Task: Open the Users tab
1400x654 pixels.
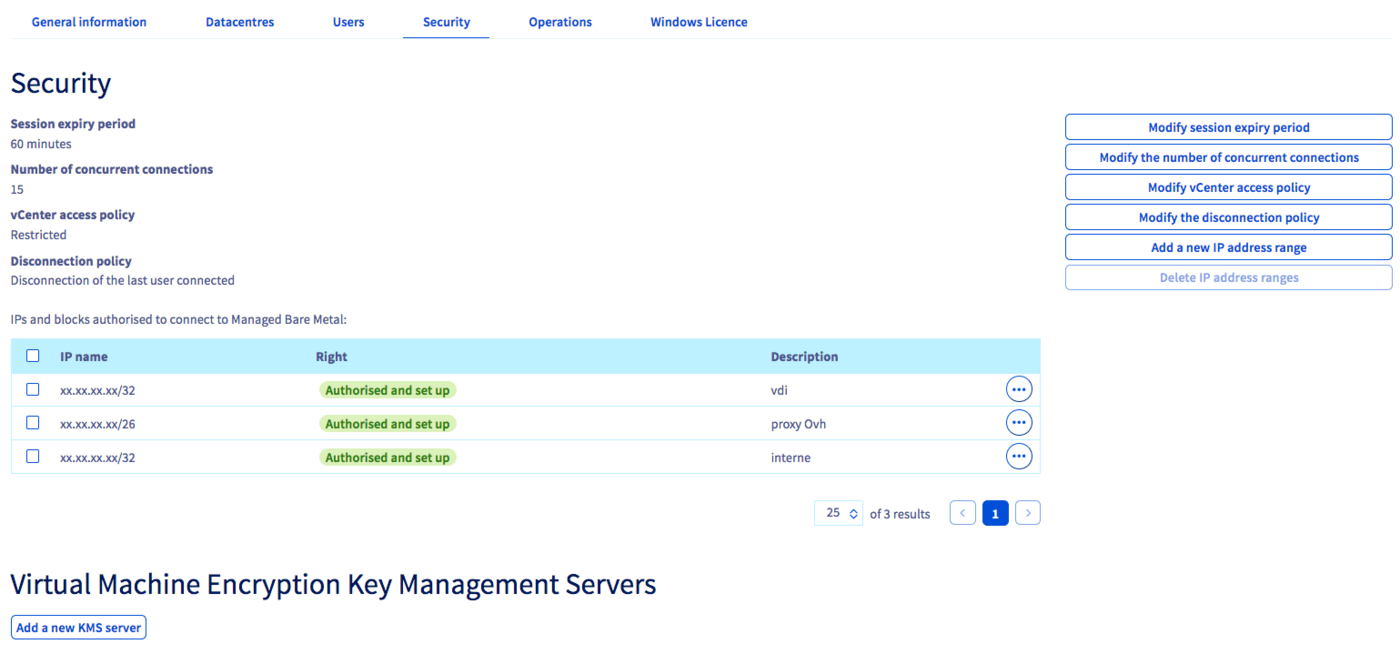Action: pyautogui.click(x=348, y=21)
